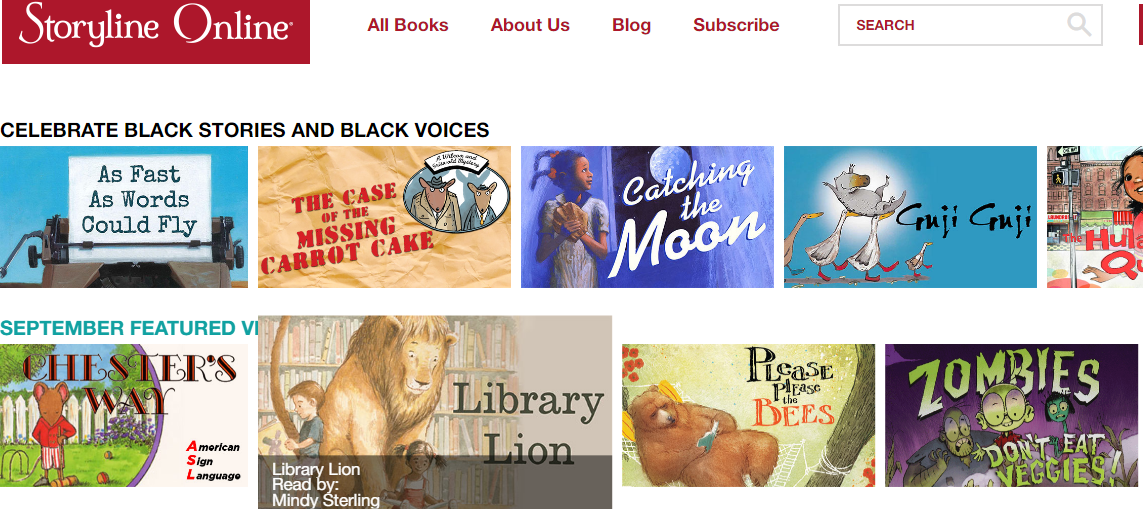Click the search magnifying glass icon
The image size is (1143, 509).
pos(1079,25)
